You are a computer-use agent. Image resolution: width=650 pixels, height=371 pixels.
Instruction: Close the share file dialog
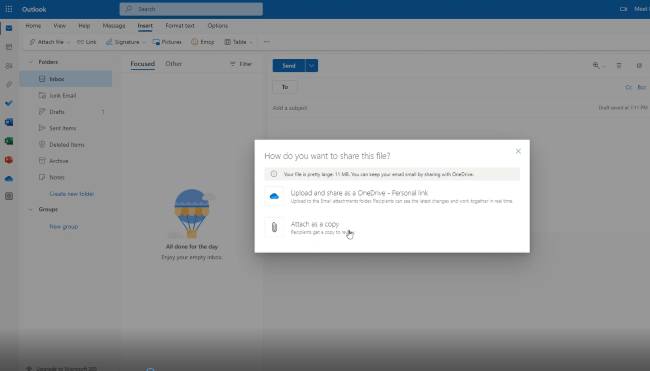point(518,151)
